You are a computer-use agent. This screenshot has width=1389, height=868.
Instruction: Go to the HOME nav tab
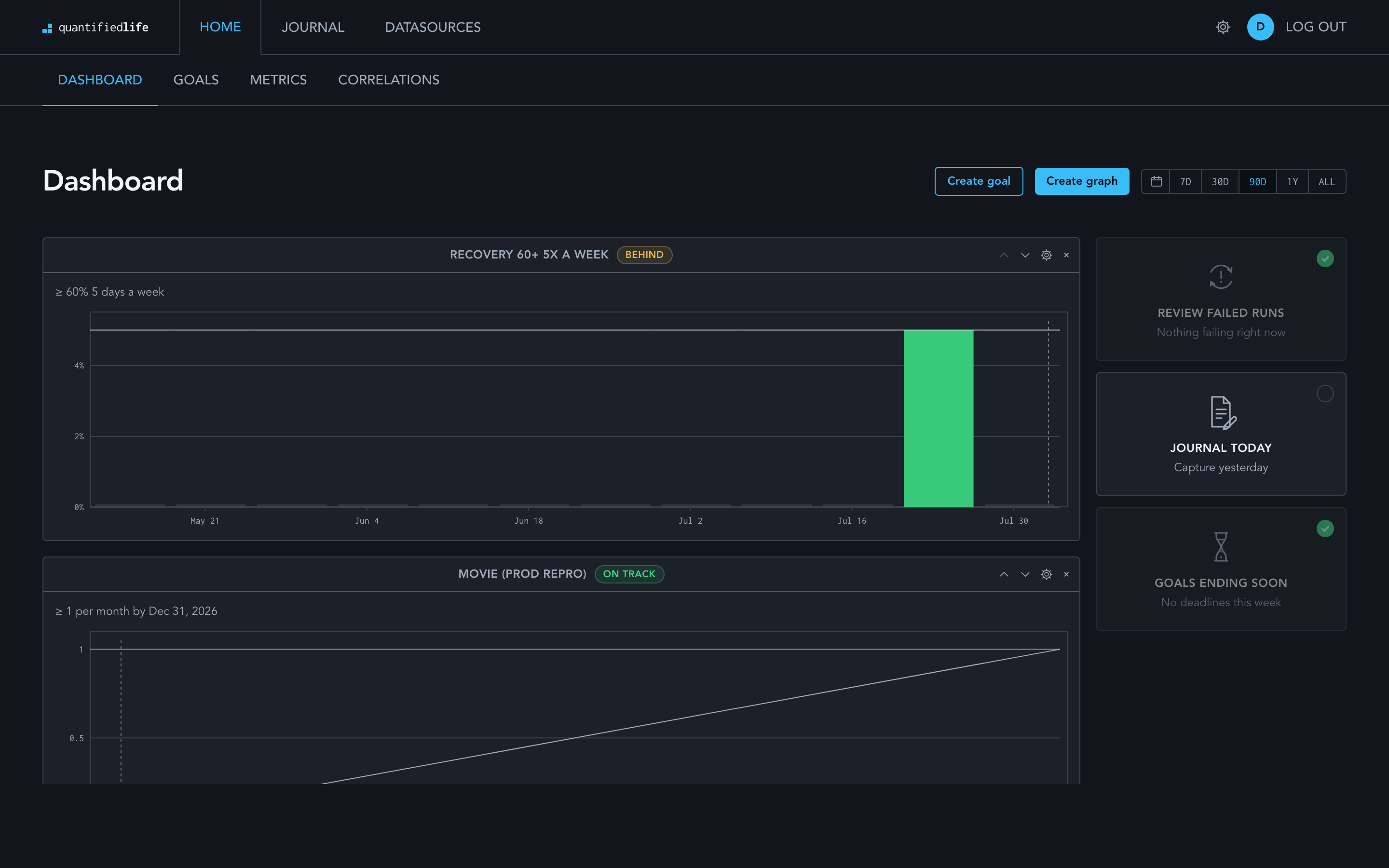click(x=220, y=27)
